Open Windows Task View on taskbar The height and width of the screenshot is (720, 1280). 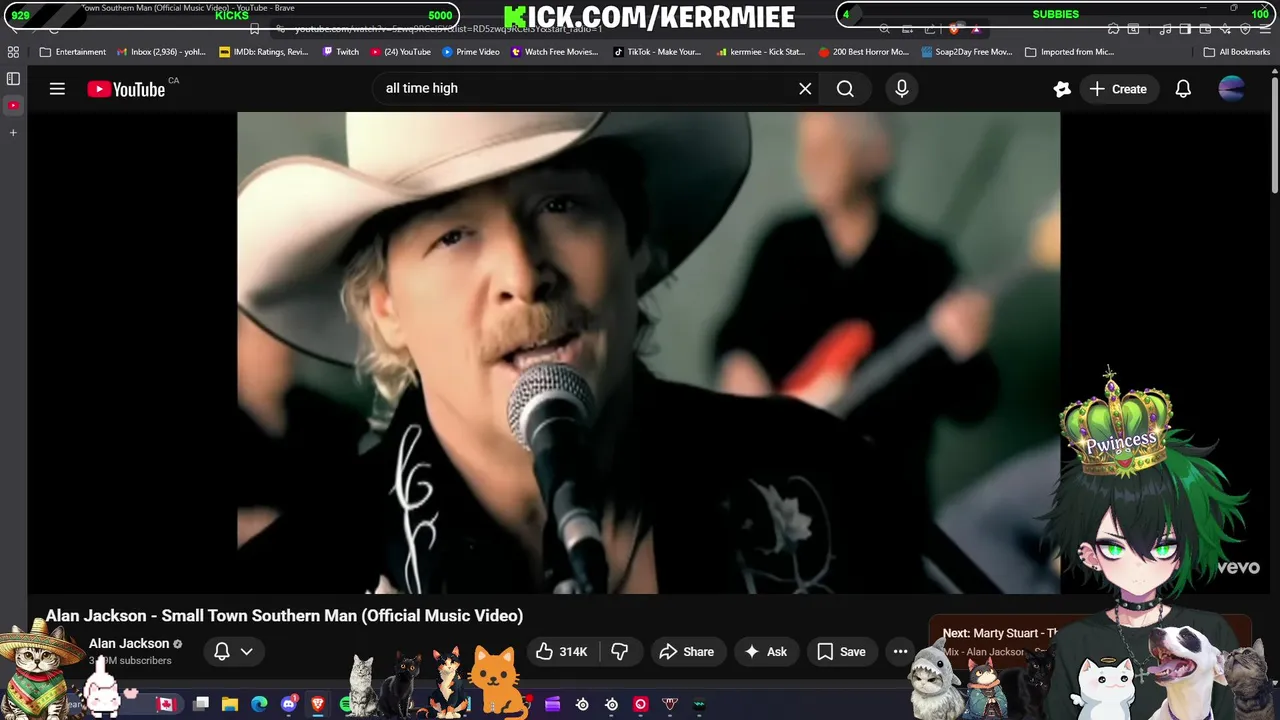[x=201, y=704]
